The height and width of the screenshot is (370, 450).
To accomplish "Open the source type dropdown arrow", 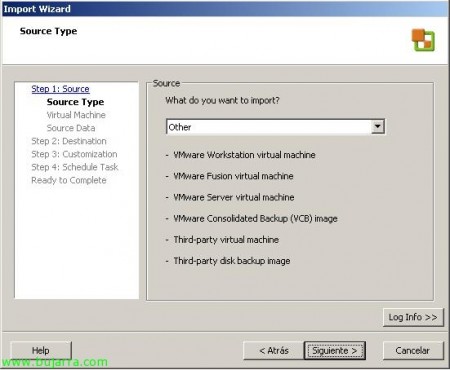I will [x=378, y=127].
